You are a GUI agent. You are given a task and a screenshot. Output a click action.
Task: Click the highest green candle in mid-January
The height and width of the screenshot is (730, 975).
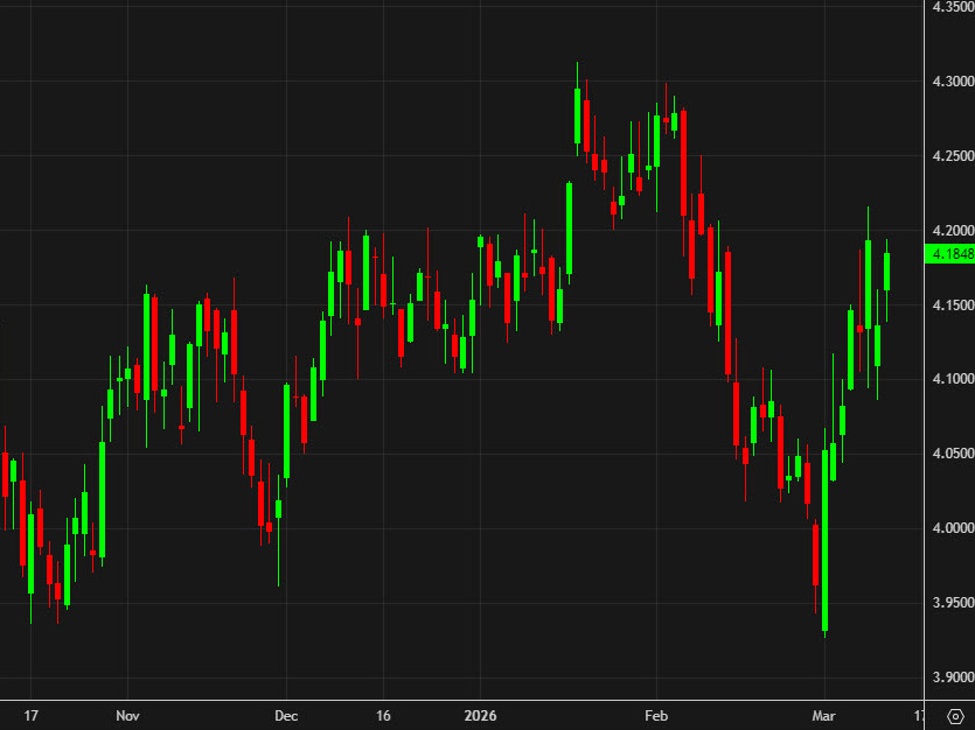coord(577,116)
